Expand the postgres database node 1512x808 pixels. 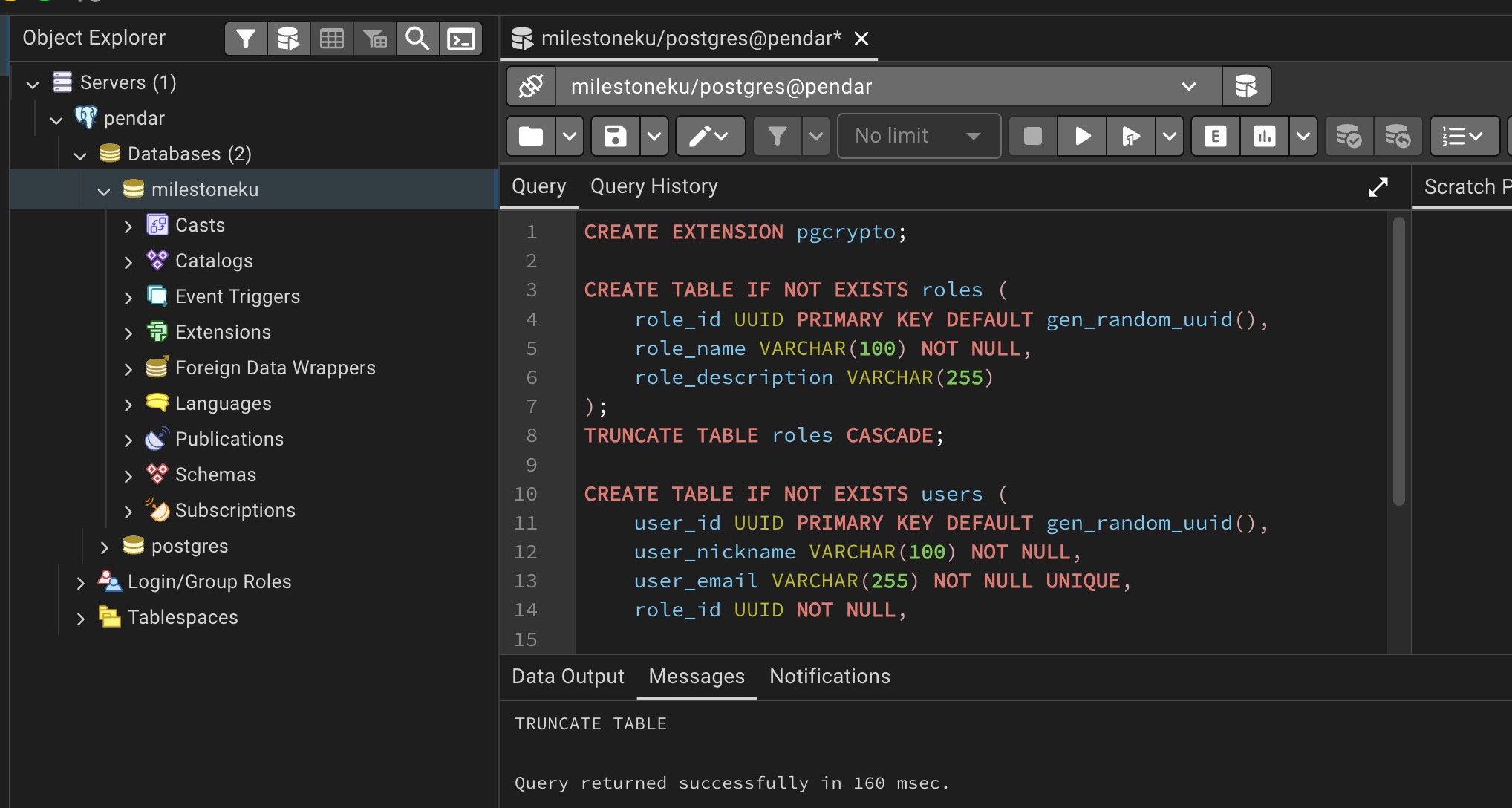tap(104, 547)
